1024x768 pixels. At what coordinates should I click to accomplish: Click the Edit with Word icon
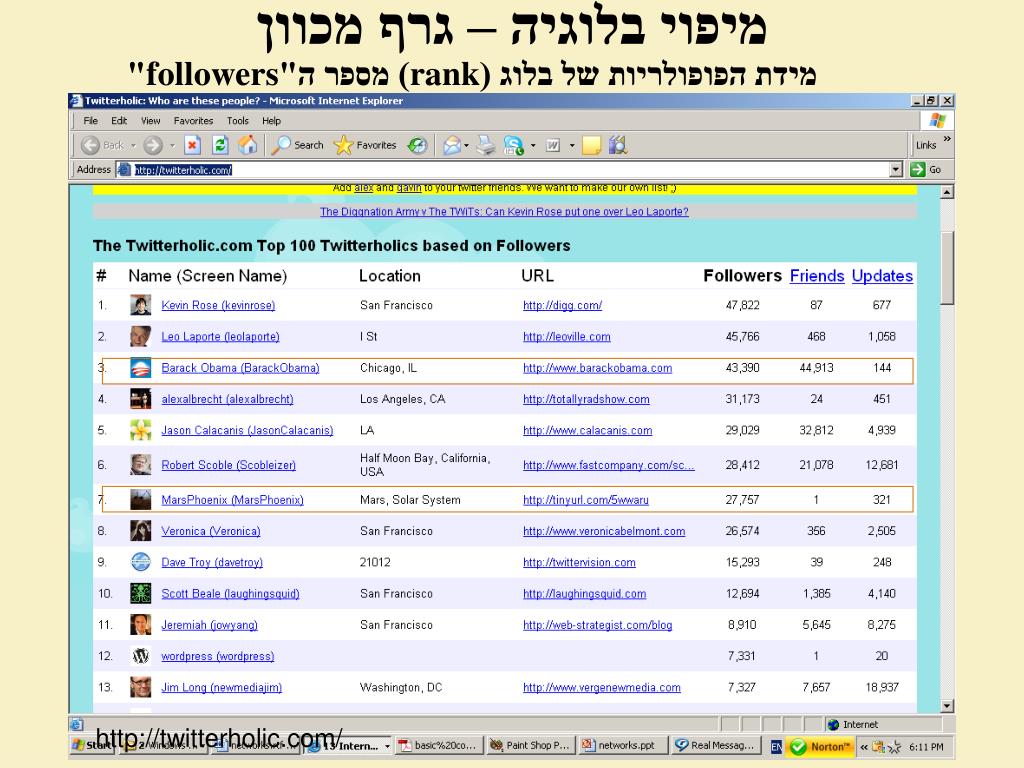[x=553, y=145]
